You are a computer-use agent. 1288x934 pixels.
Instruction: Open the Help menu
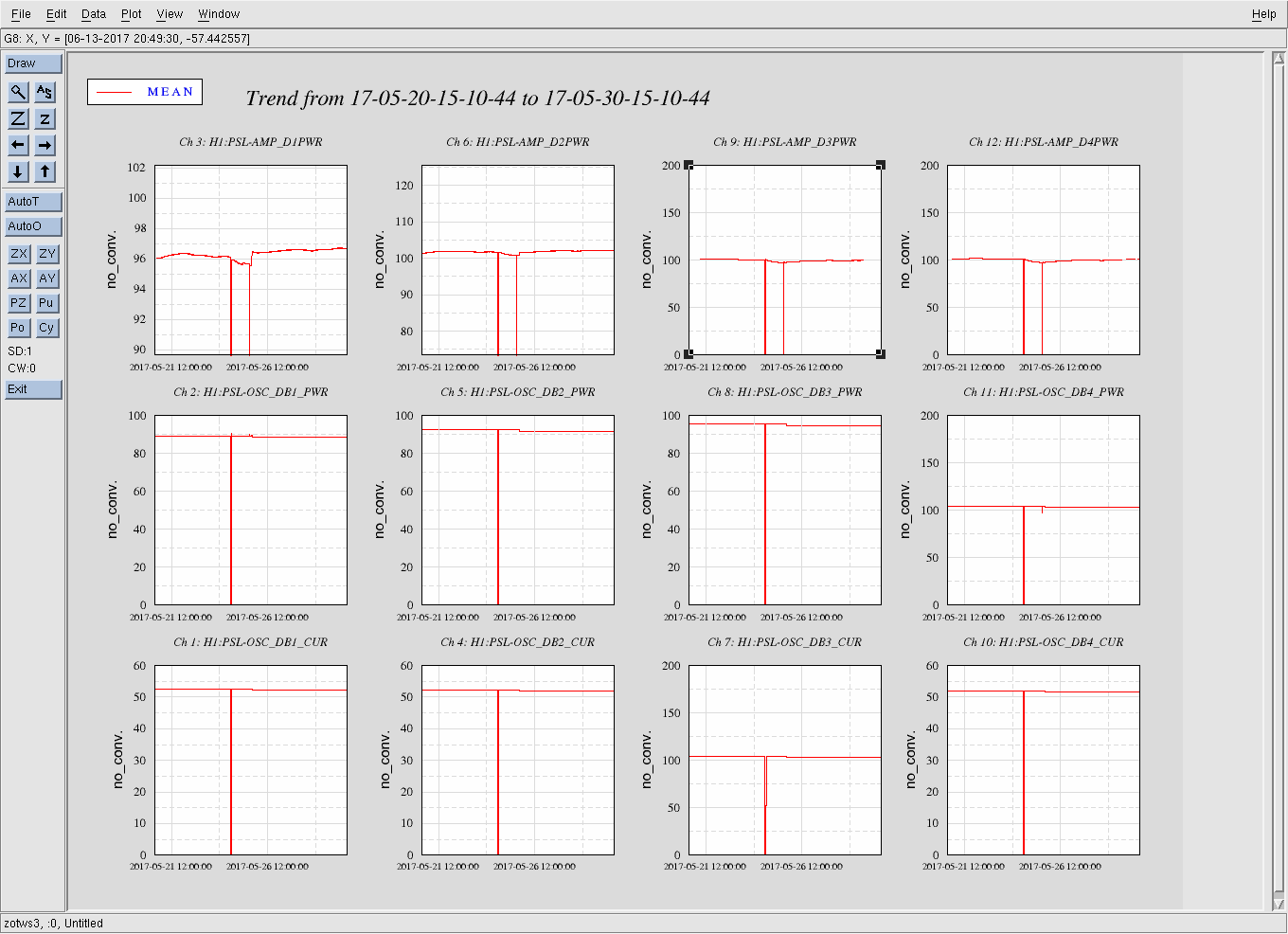click(x=1263, y=14)
